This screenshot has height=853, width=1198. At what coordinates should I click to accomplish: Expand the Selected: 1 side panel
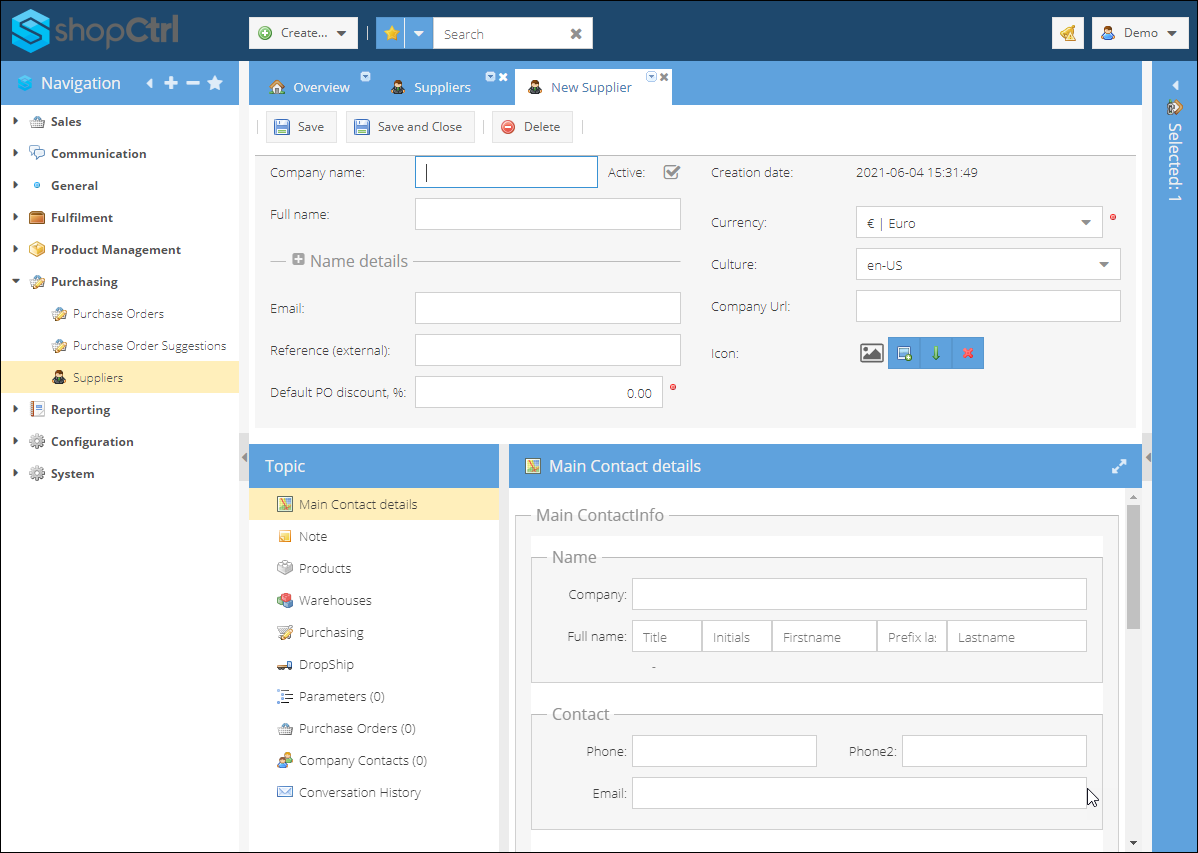tap(1174, 86)
